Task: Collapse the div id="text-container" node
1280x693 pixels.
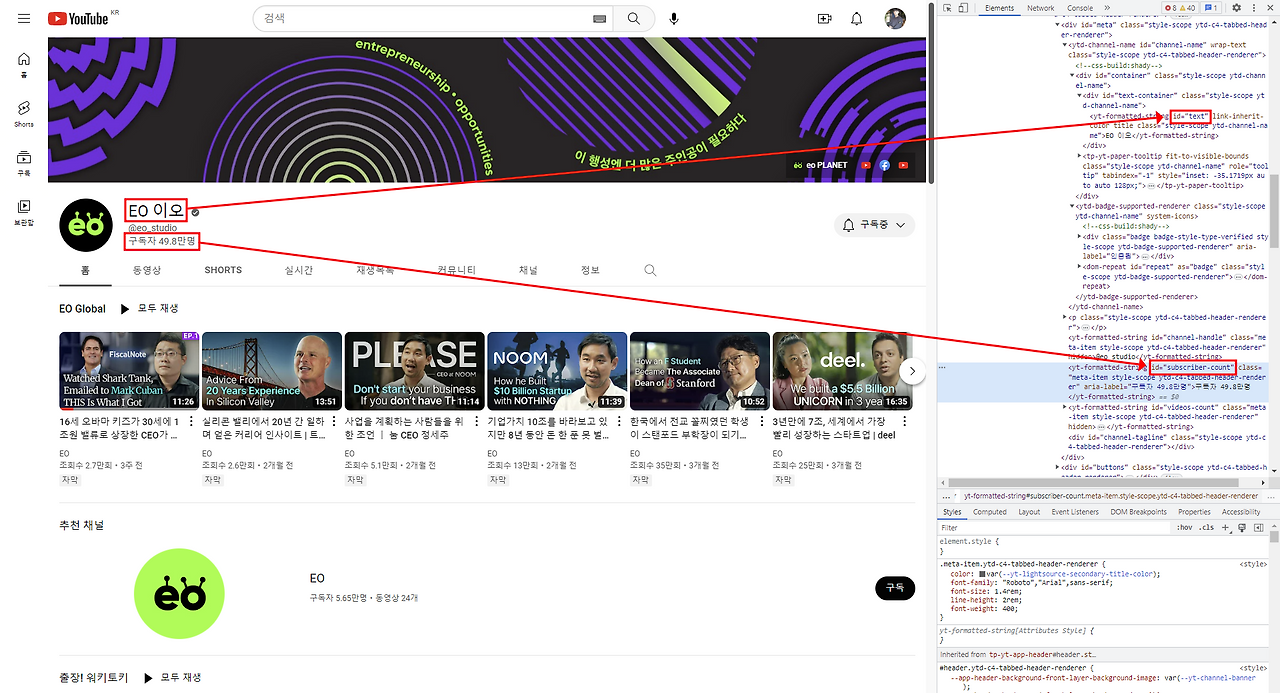Action: pyautogui.click(x=1078, y=95)
